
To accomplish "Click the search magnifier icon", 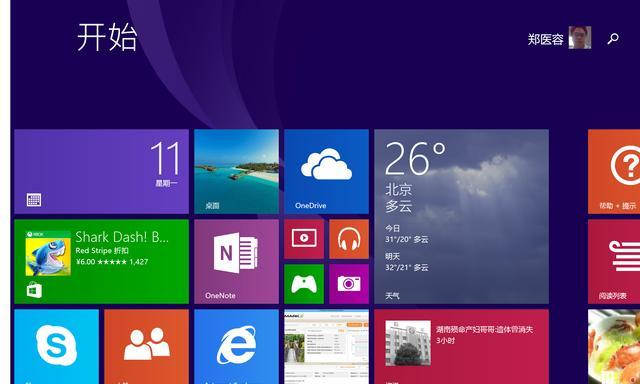I will pyautogui.click(x=613, y=39).
